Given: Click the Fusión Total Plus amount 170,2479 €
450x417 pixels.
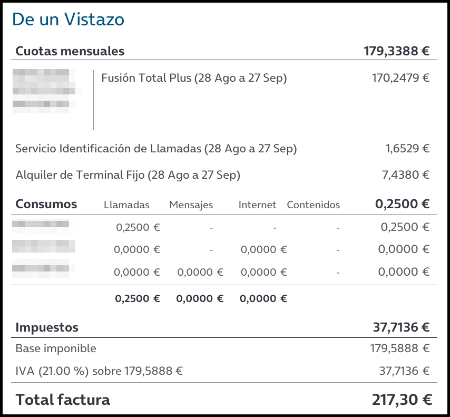Looking at the screenshot, I should (401, 78).
